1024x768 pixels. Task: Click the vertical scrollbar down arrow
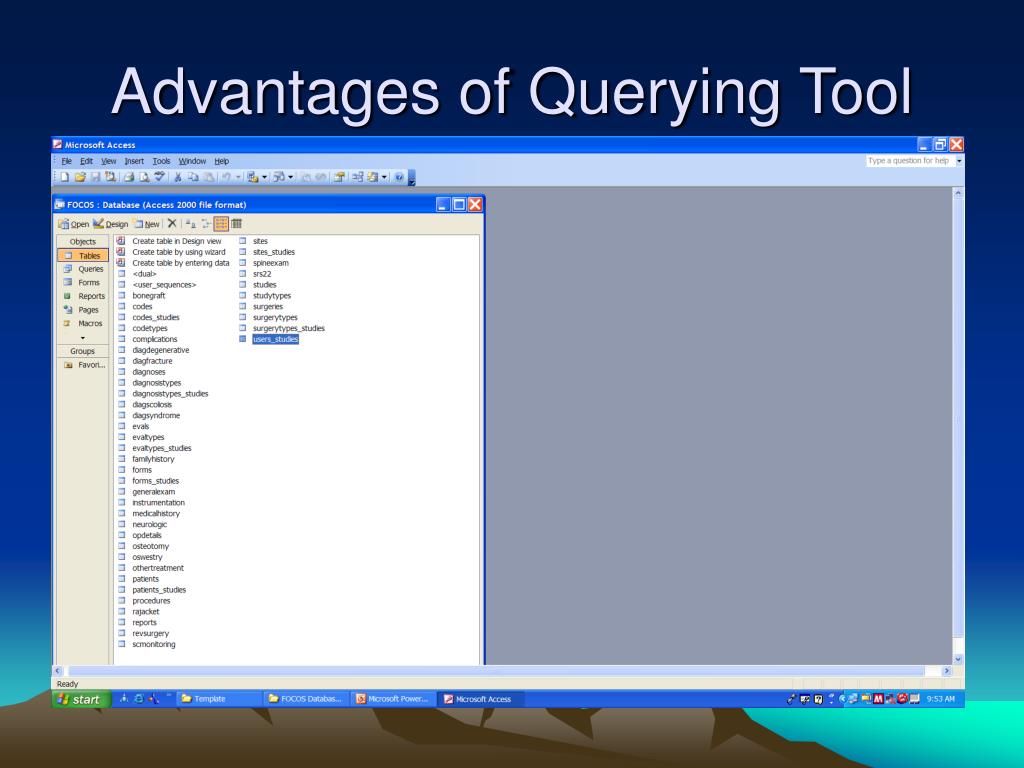click(x=958, y=659)
